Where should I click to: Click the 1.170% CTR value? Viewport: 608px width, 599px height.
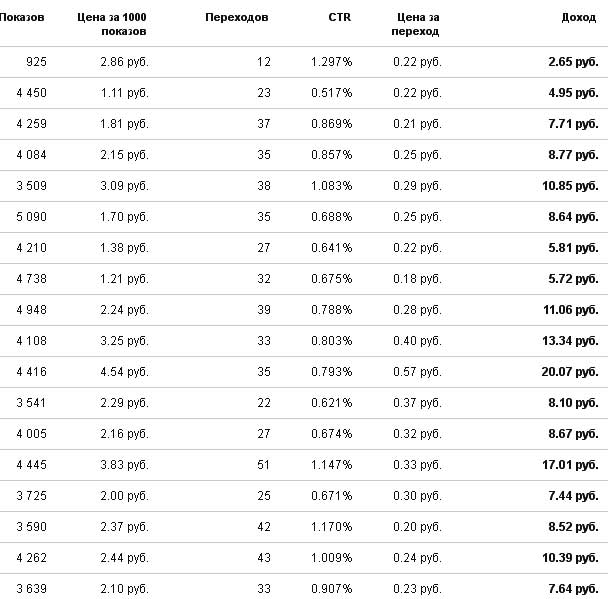(331, 527)
